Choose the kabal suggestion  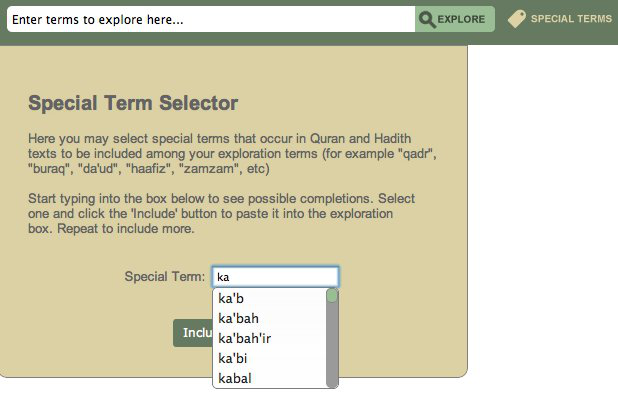pyautogui.click(x=270, y=378)
